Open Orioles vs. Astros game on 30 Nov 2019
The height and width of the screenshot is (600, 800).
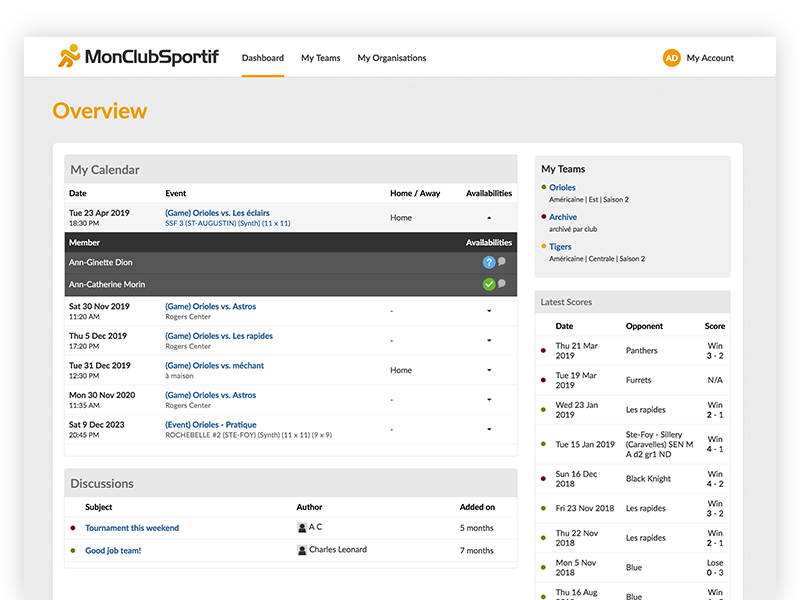pos(210,306)
